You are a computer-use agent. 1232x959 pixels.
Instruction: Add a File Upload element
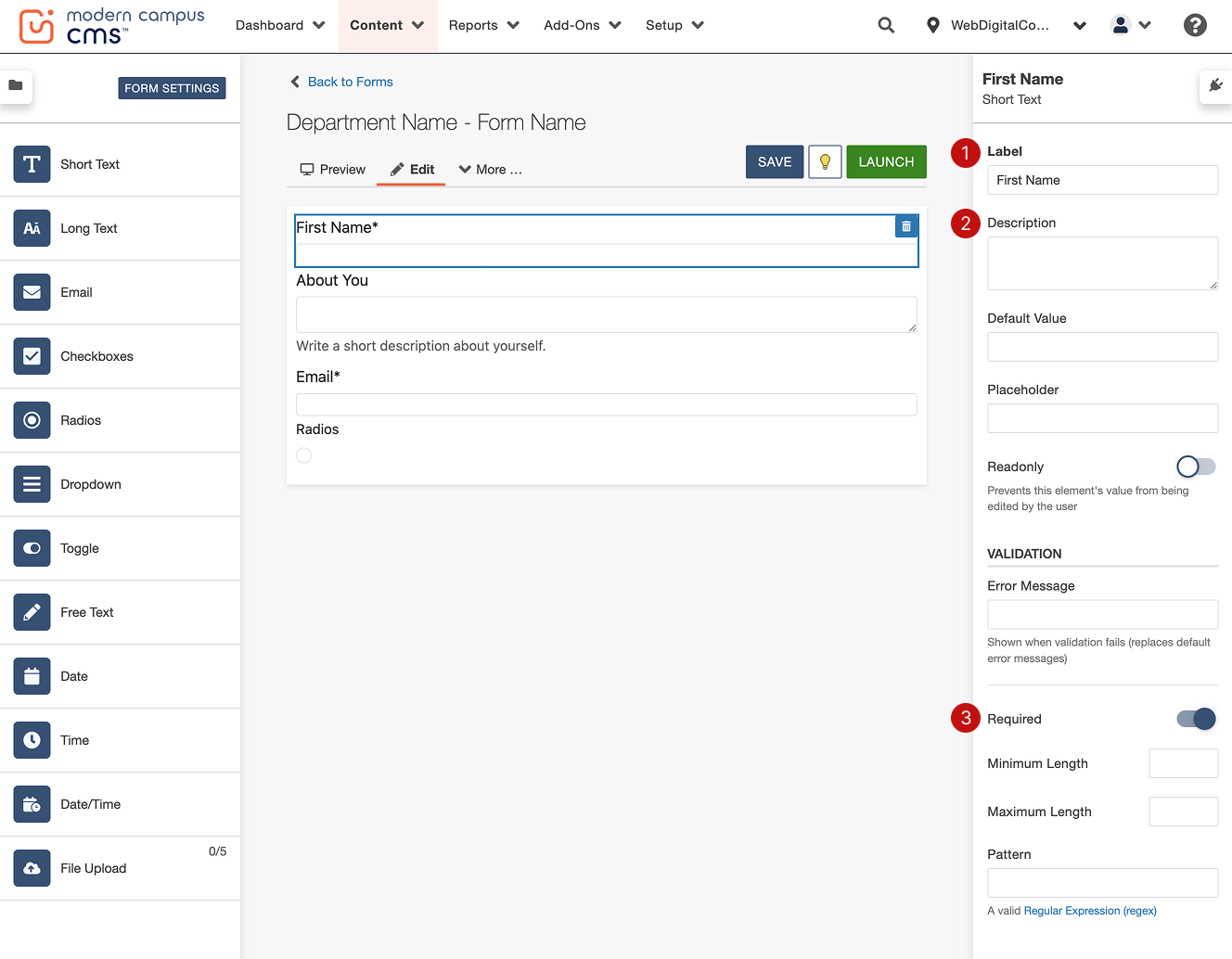pos(93,868)
